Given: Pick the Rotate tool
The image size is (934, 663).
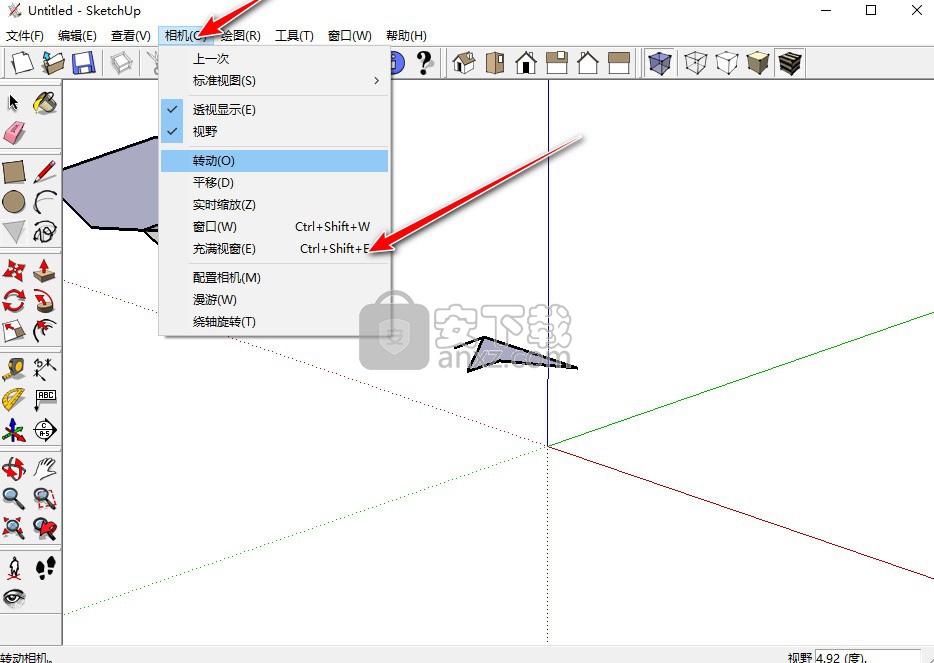Looking at the screenshot, I should 14,301.
